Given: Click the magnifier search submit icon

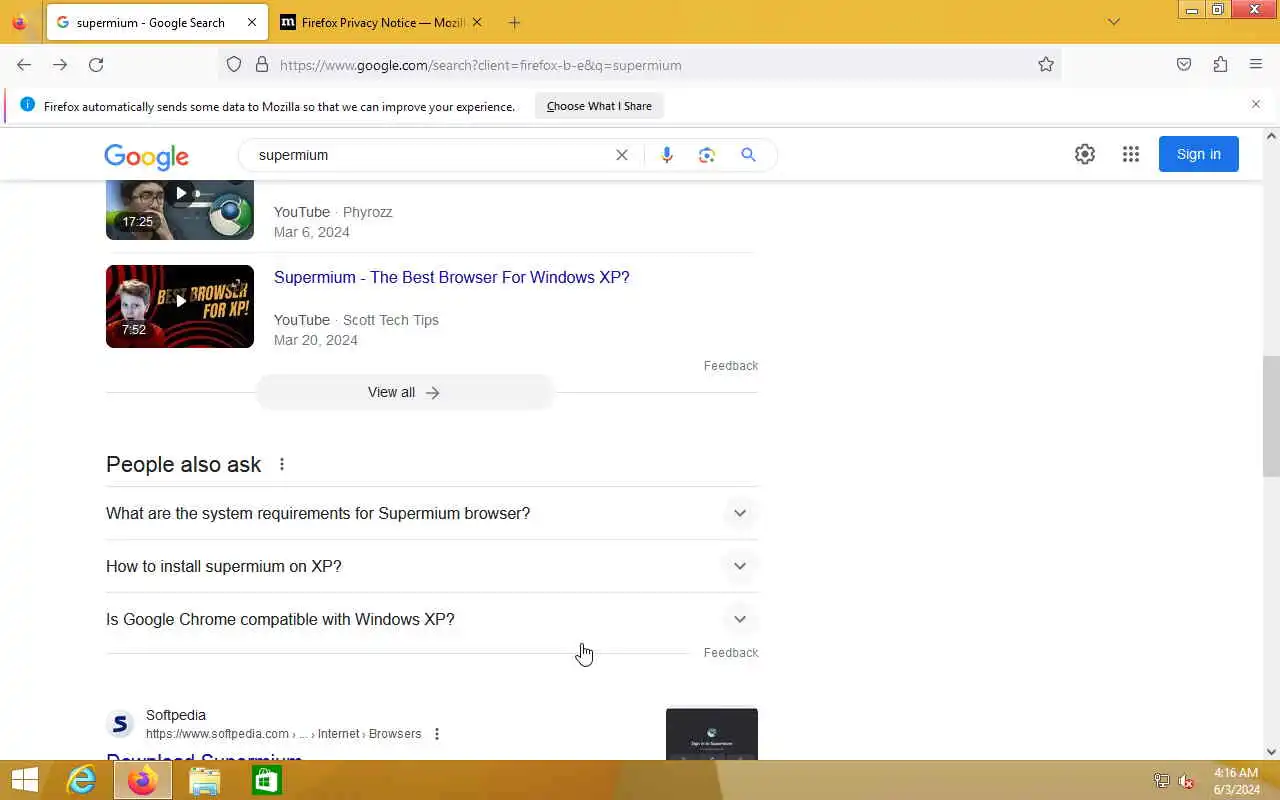Looking at the screenshot, I should click(748, 155).
